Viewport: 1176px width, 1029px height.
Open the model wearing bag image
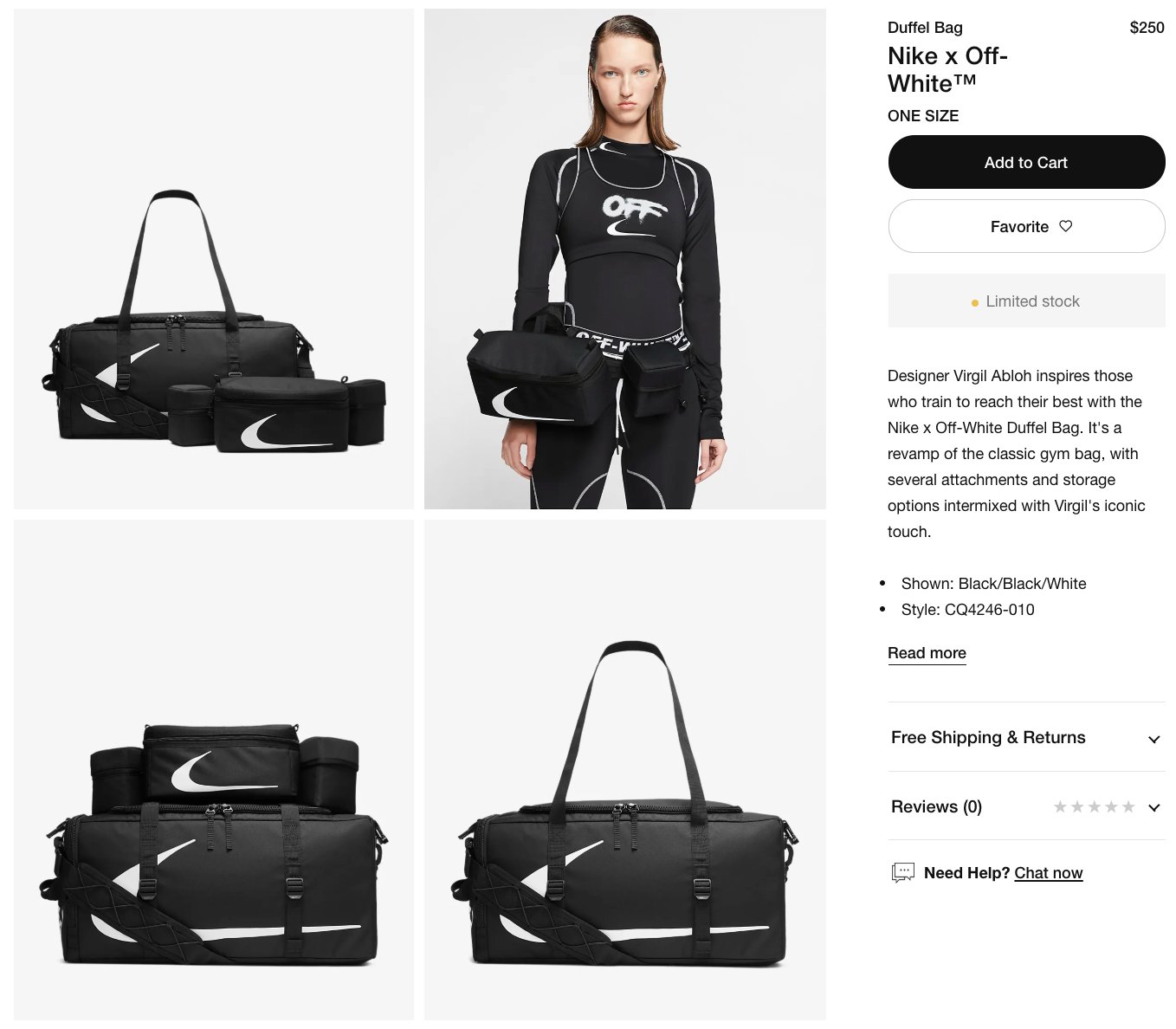(x=625, y=259)
